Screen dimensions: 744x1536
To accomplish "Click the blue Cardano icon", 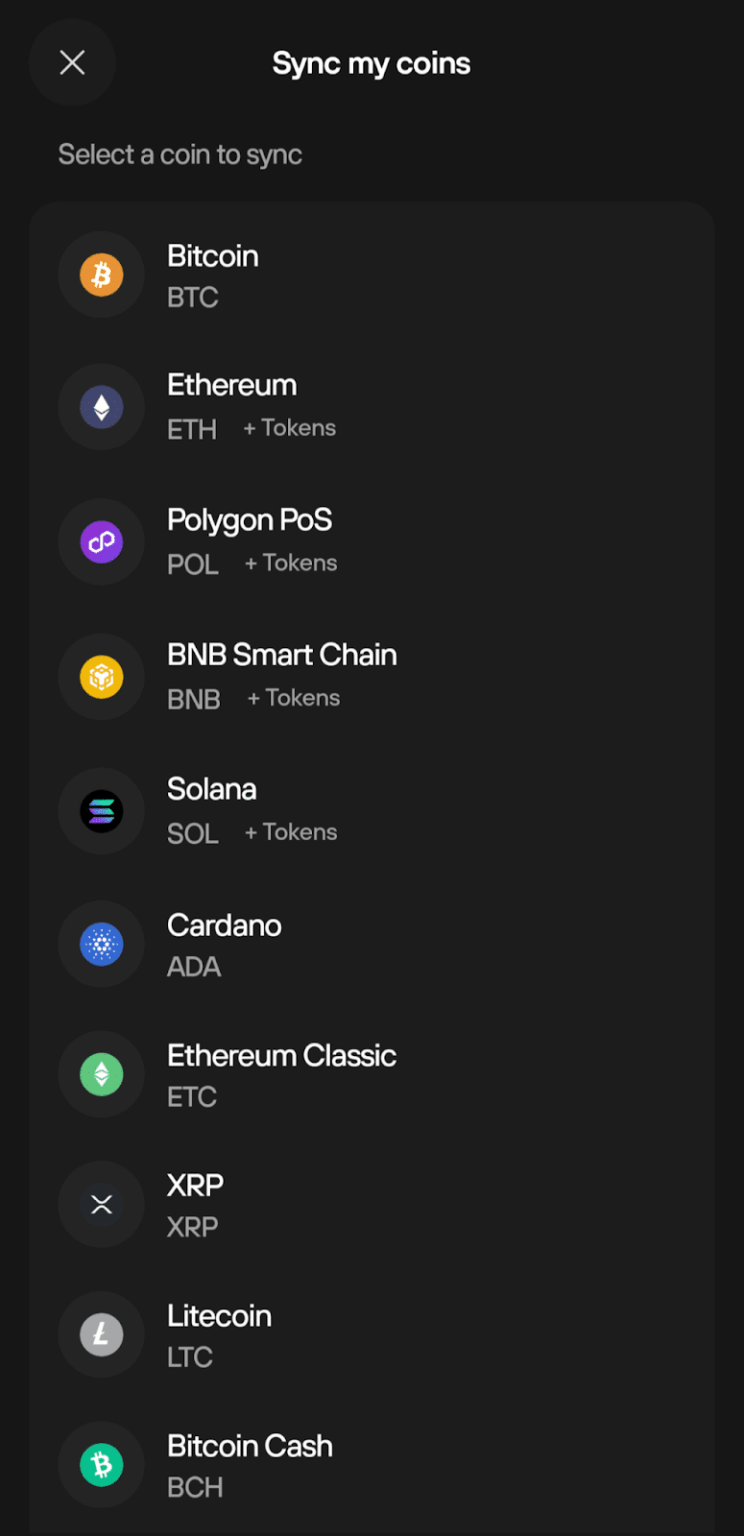I will pos(101,944).
